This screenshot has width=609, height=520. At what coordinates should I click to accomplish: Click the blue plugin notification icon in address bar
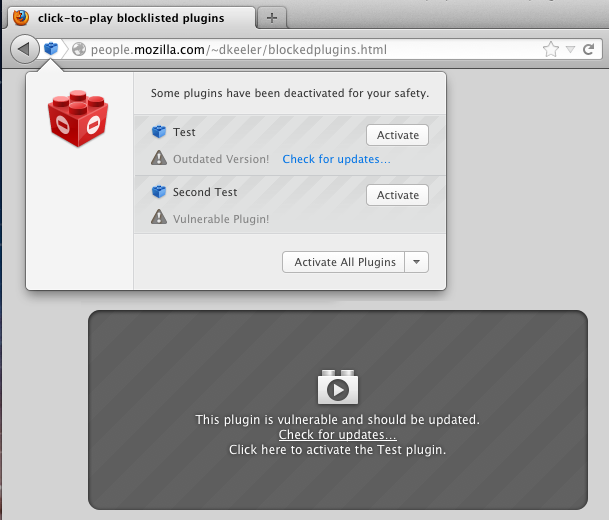pyautogui.click(x=51, y=49)
